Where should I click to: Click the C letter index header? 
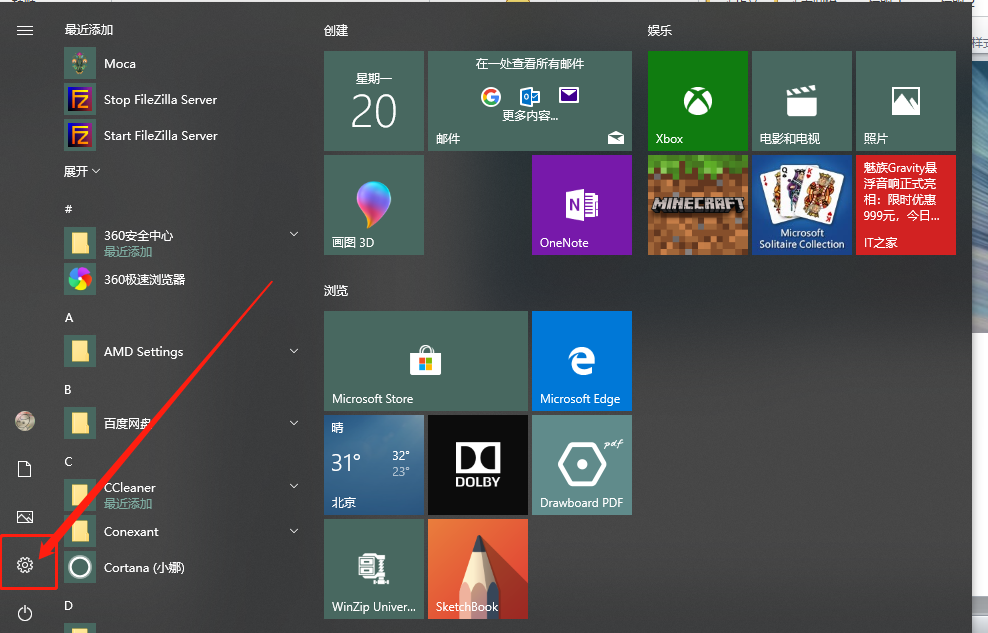tap(68, 462)
